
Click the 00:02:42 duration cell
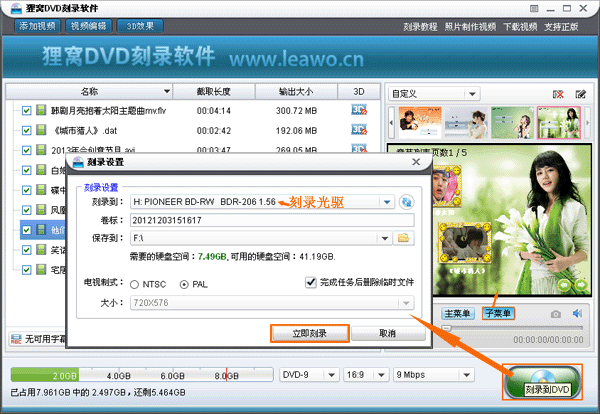coord(214,131)
